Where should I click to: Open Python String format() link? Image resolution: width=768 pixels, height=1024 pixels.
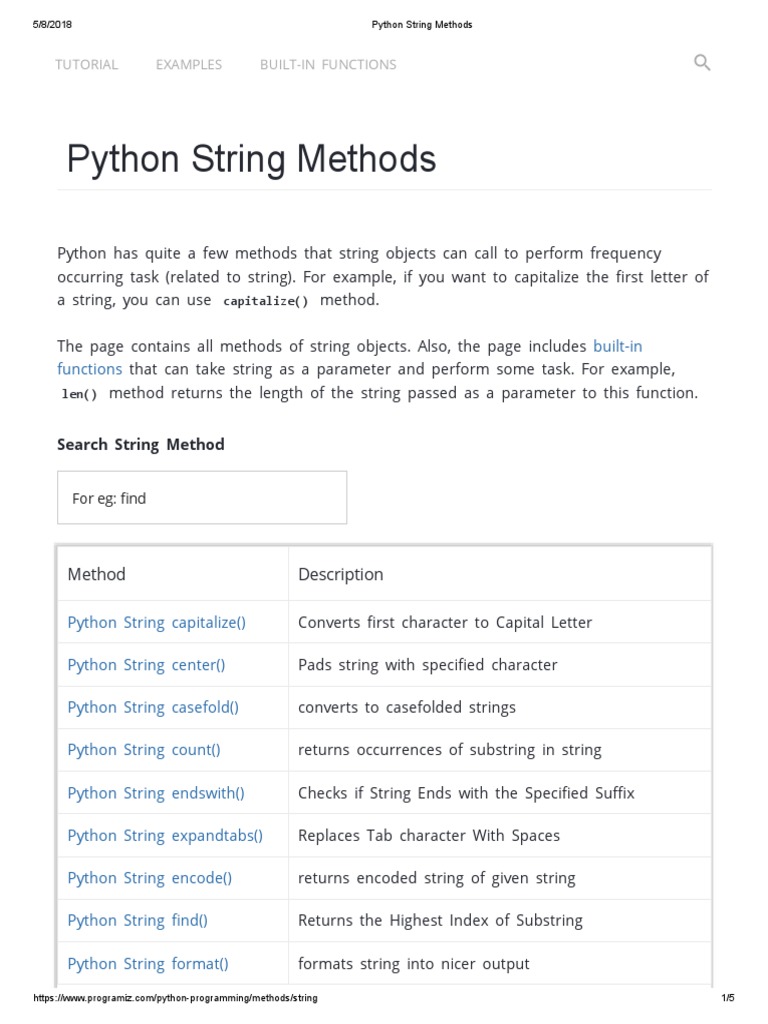pyautogui.click(x=148, y=964)
